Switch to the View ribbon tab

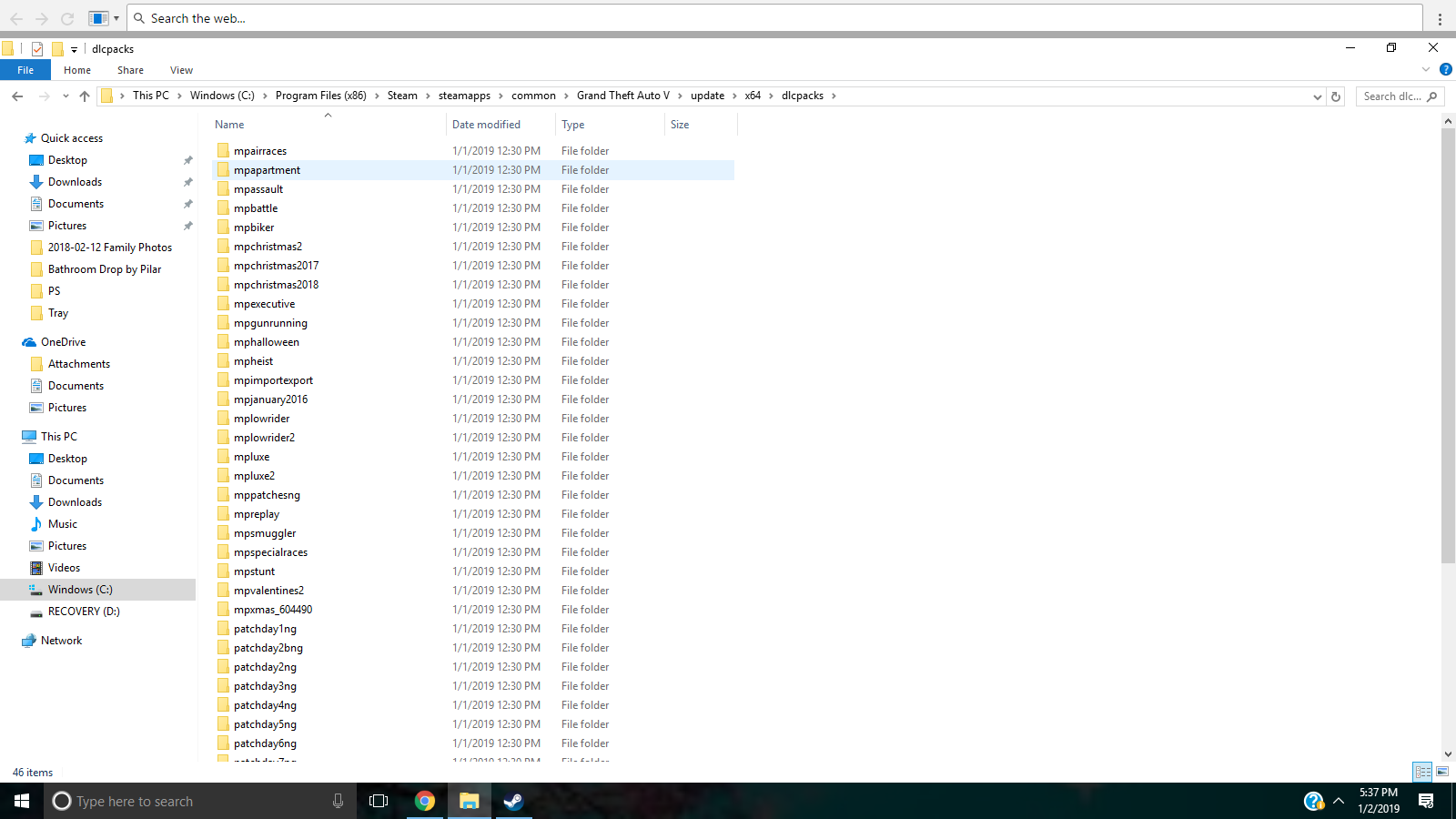point(181,70)
